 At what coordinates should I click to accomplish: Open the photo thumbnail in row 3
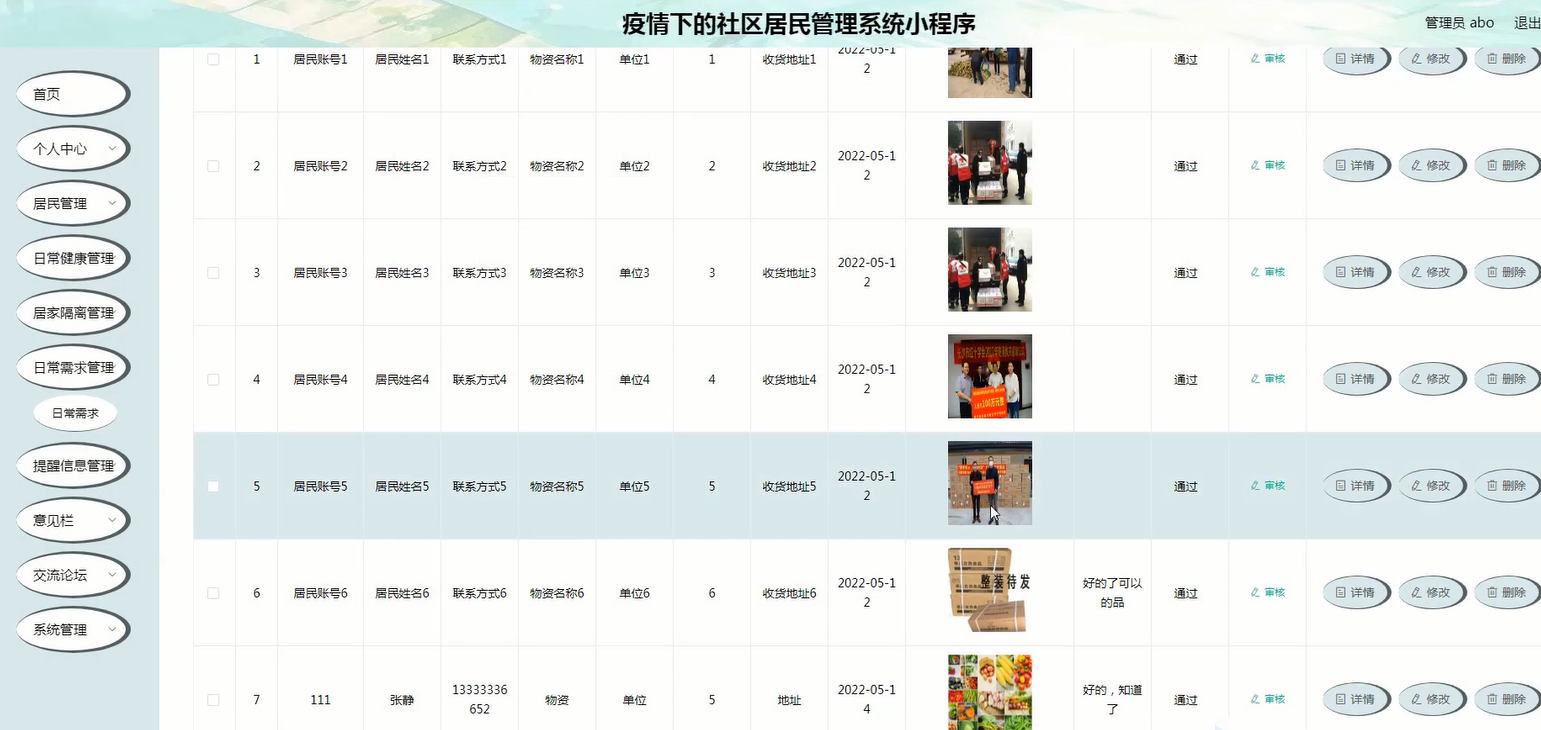(990, 270)
